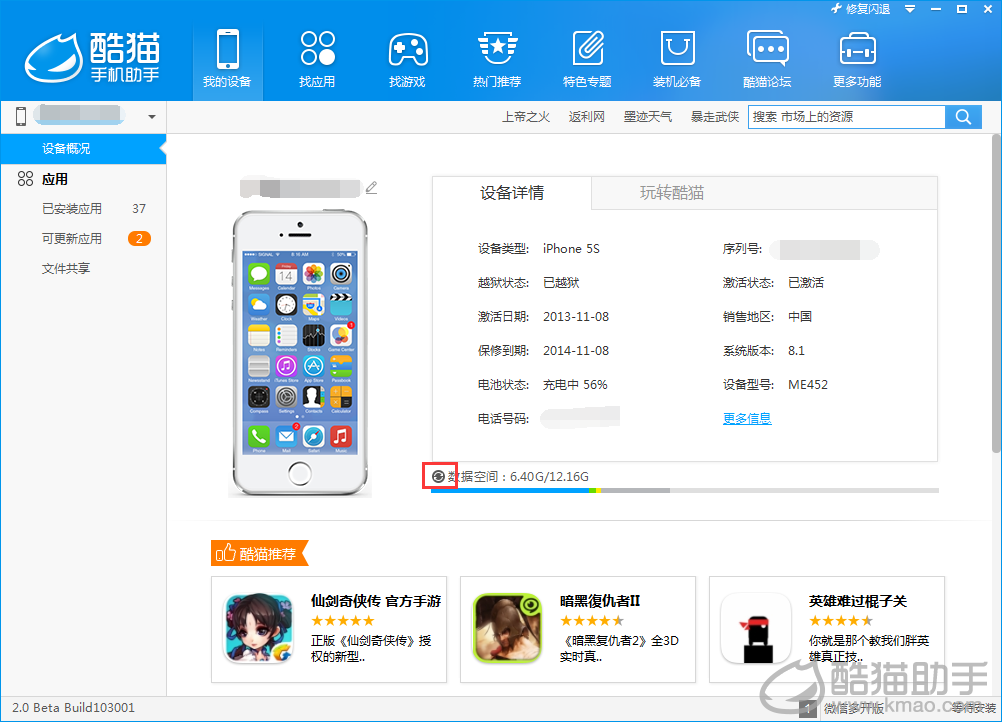Image resolution: width=1002 pixels, height=722 pixels.
Task: Go to 找应用 in the top navigation
Action: pyautogui.click(x=317, y=59)
